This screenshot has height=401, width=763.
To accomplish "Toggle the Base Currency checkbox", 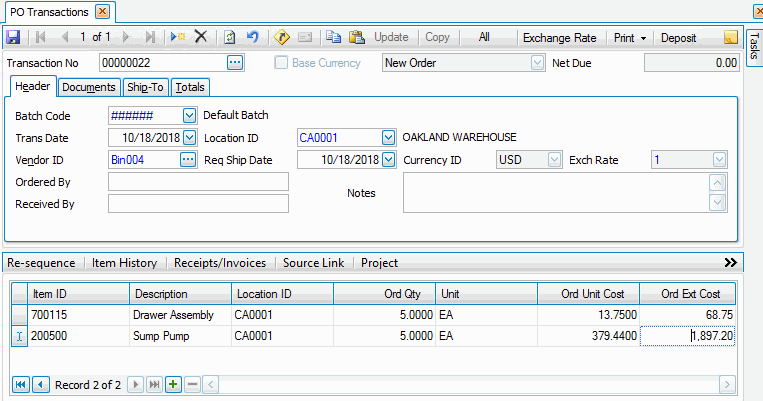I will point(281,63).
